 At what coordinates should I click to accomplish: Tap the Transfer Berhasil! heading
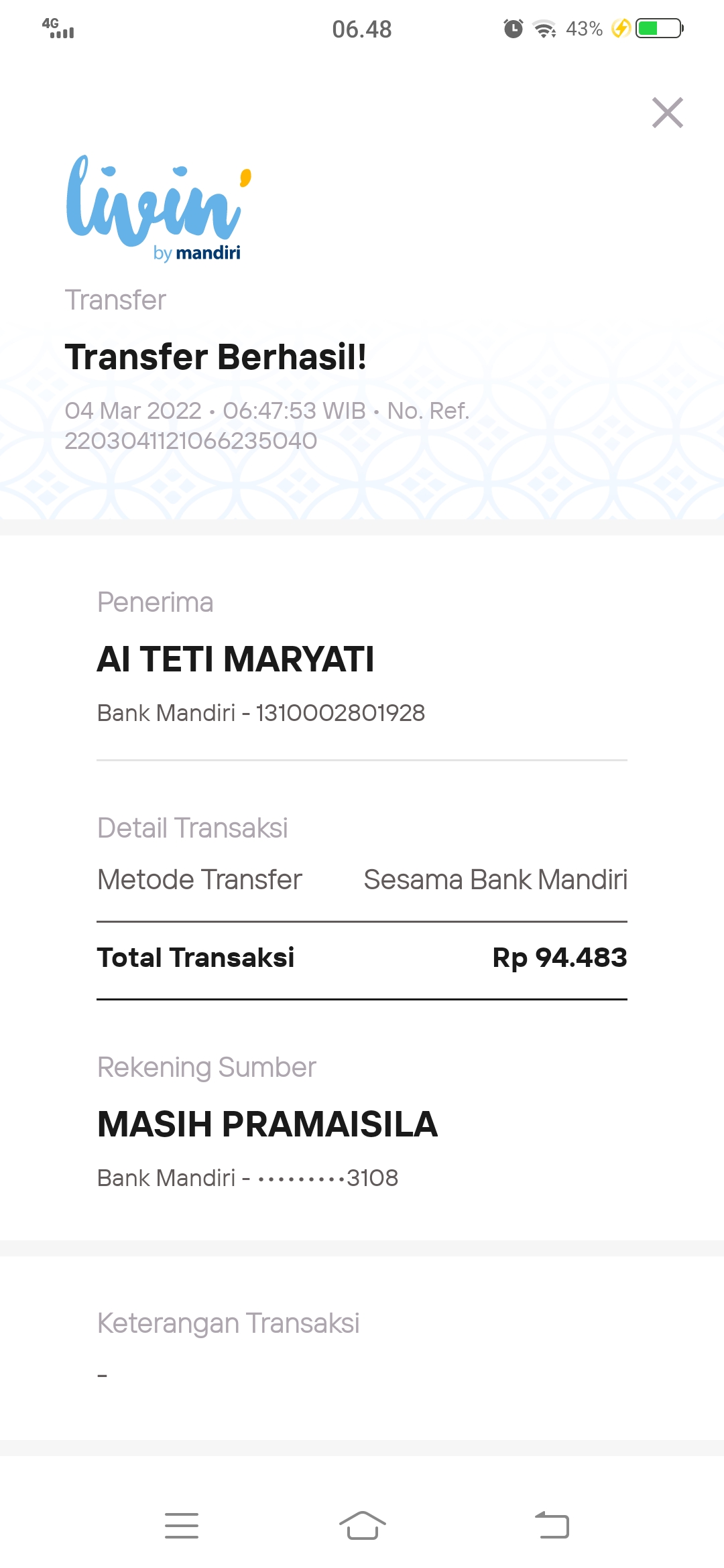pyautogui.click(x=216, y=356)
